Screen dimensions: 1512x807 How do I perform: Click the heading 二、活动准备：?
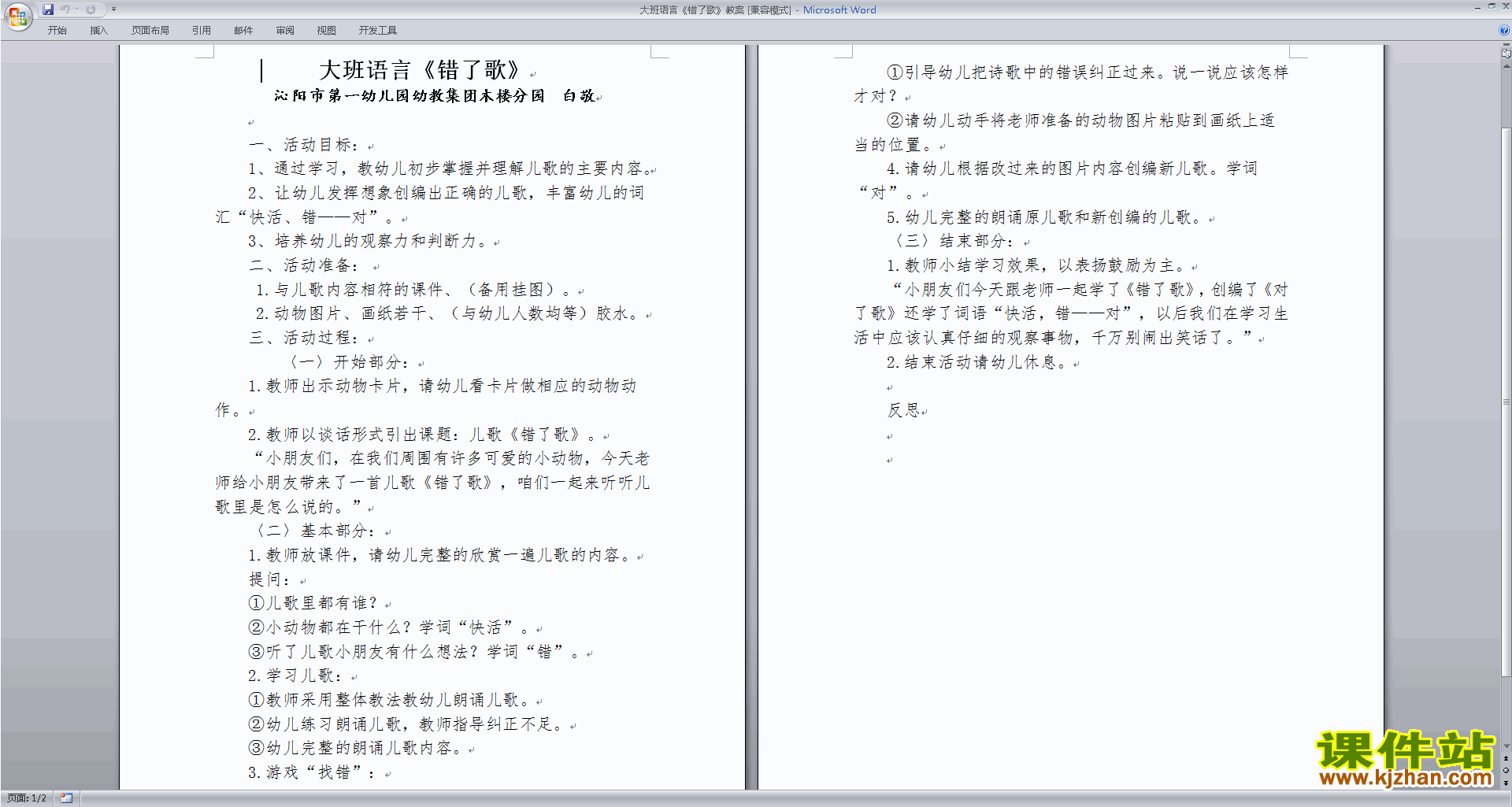click(305, 265)
